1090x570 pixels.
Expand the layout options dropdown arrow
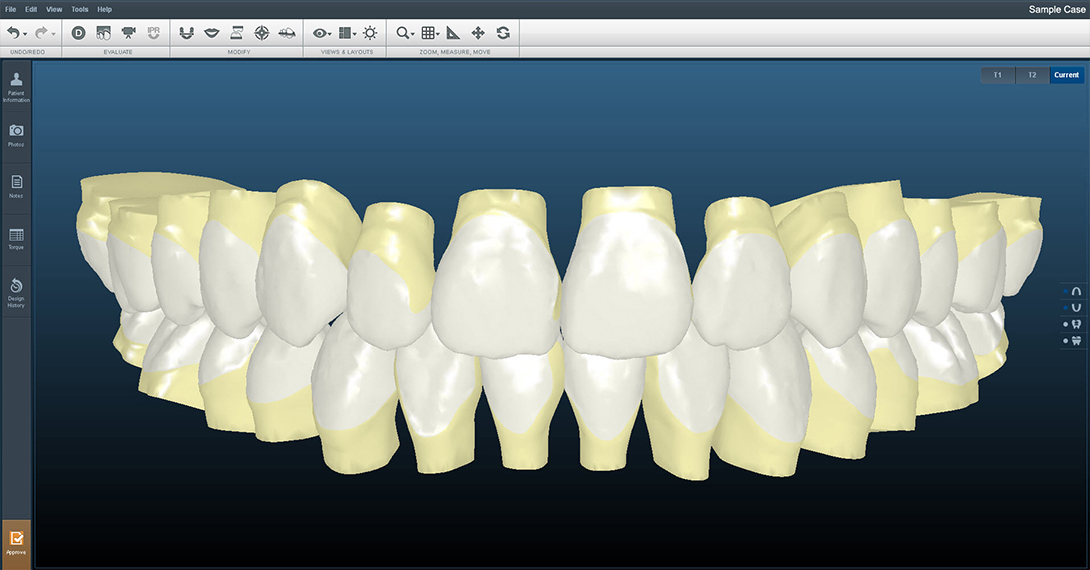(355, 34)
